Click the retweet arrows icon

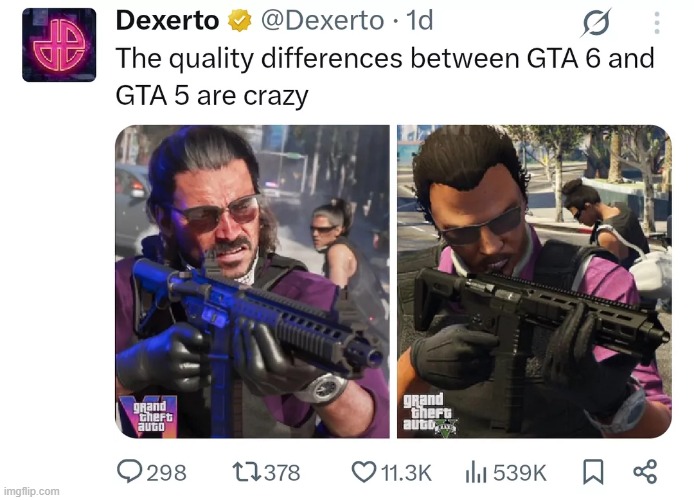tap(247, 472)
